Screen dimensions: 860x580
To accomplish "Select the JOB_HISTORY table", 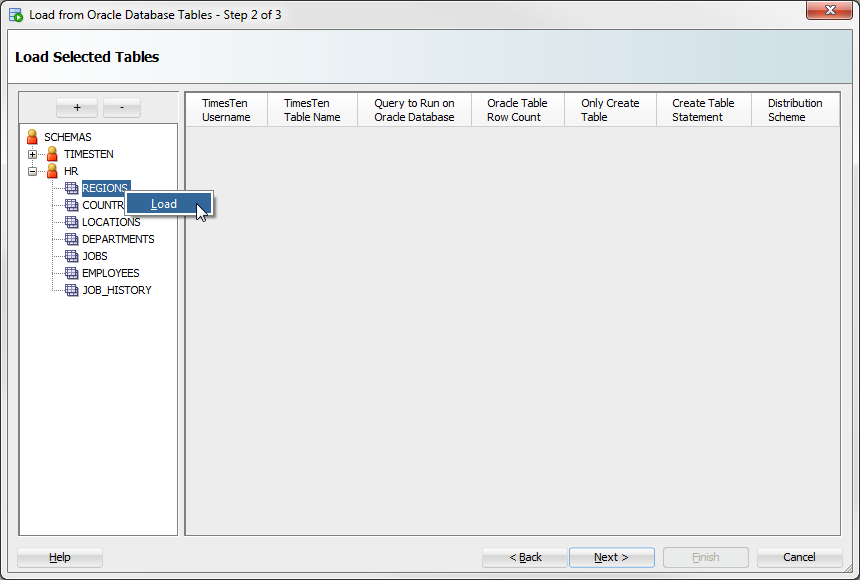I will (117, 290).
